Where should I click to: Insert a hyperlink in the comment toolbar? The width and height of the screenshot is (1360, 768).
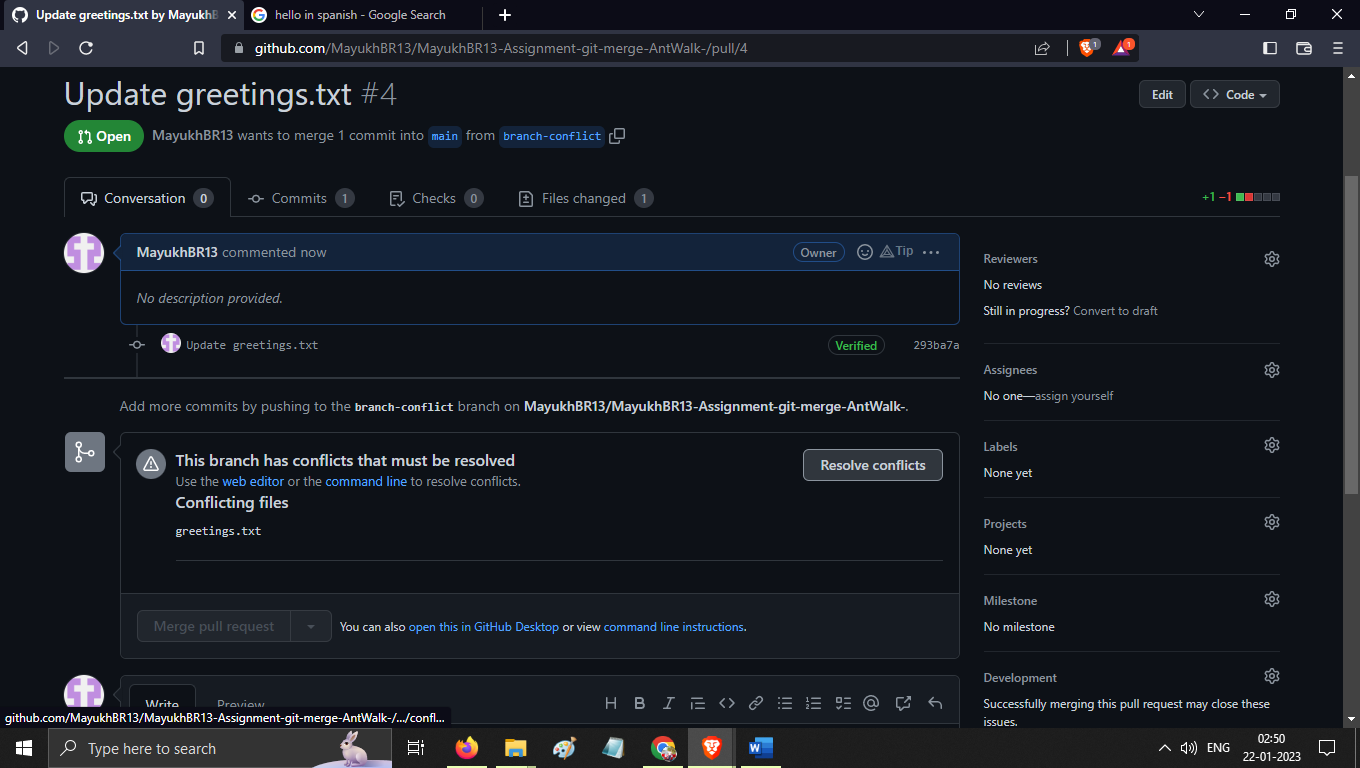[756, 703]
